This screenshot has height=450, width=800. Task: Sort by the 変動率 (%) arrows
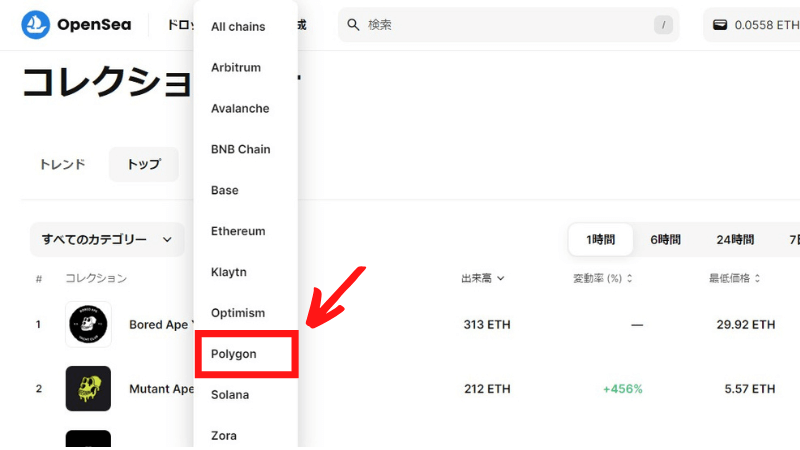[x=630, y=278]
